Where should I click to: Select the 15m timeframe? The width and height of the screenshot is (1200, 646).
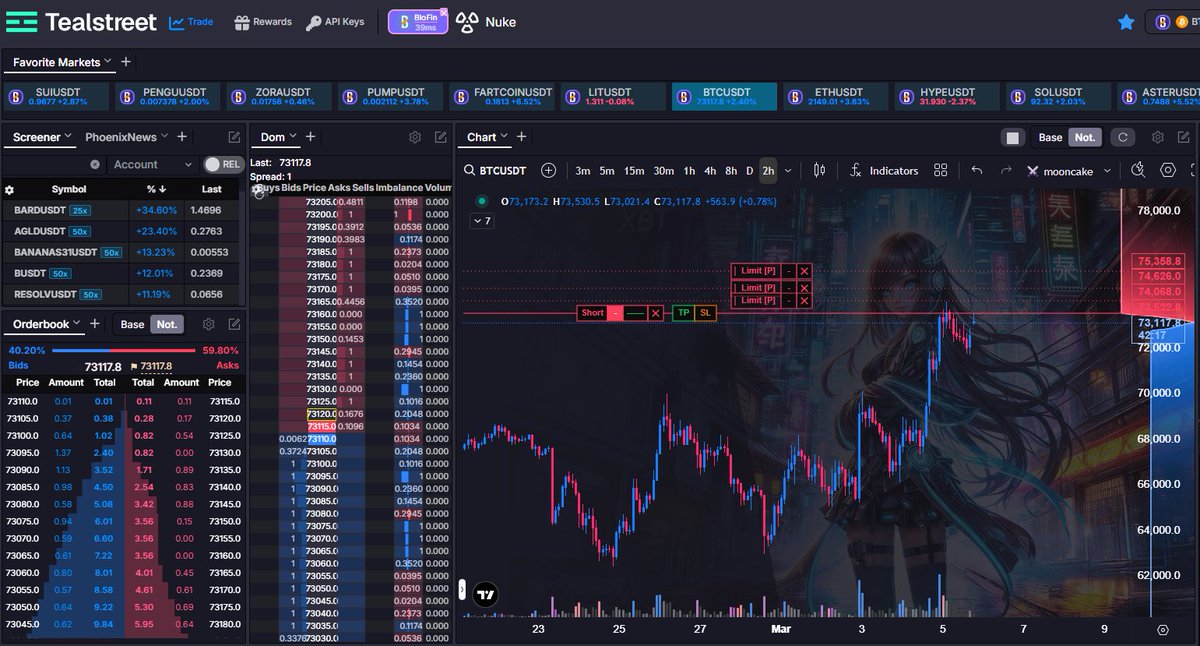tap(634, 171)
